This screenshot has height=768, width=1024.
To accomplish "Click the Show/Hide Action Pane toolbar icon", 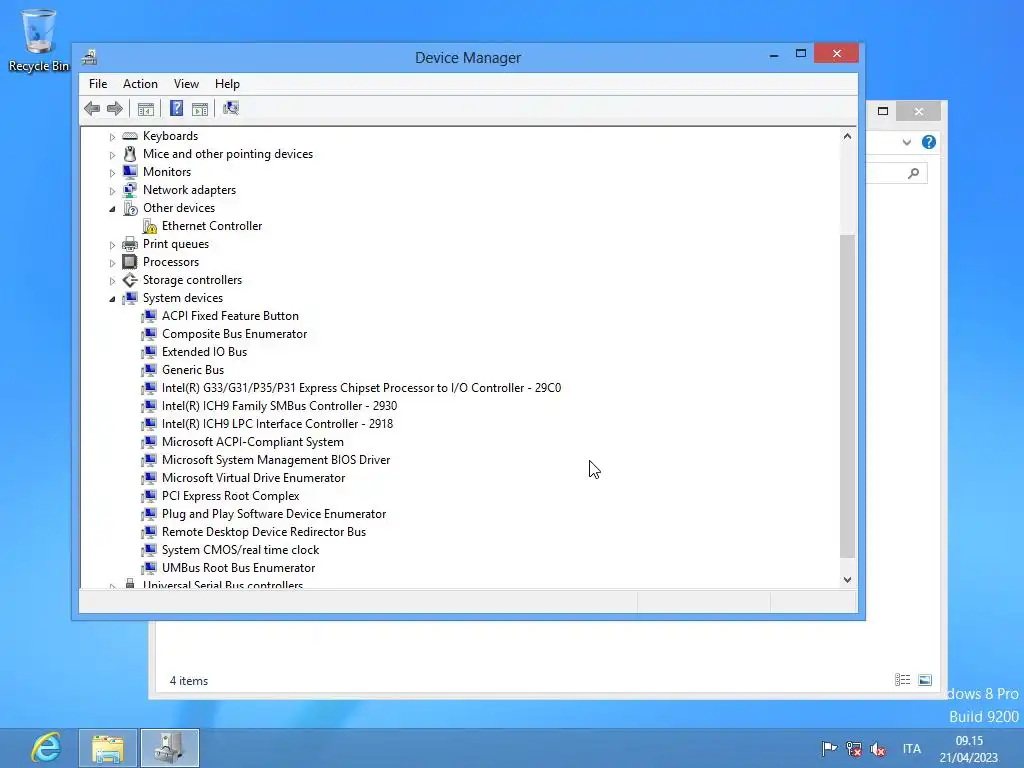I will [x=200, y=109].
